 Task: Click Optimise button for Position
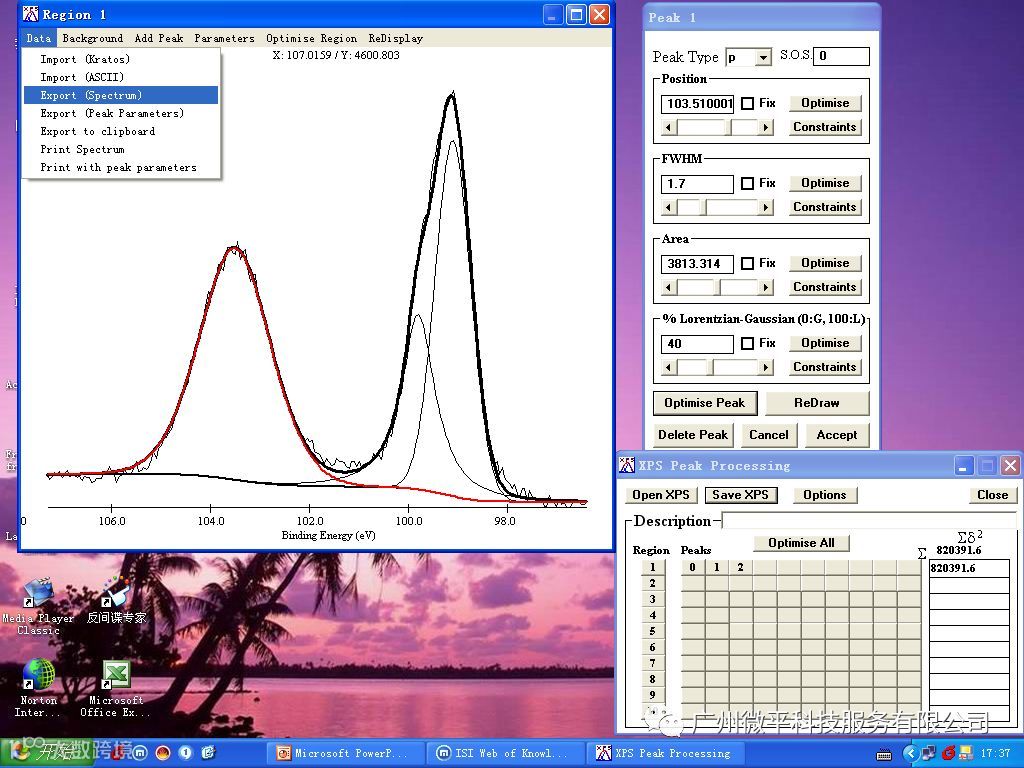825,103
